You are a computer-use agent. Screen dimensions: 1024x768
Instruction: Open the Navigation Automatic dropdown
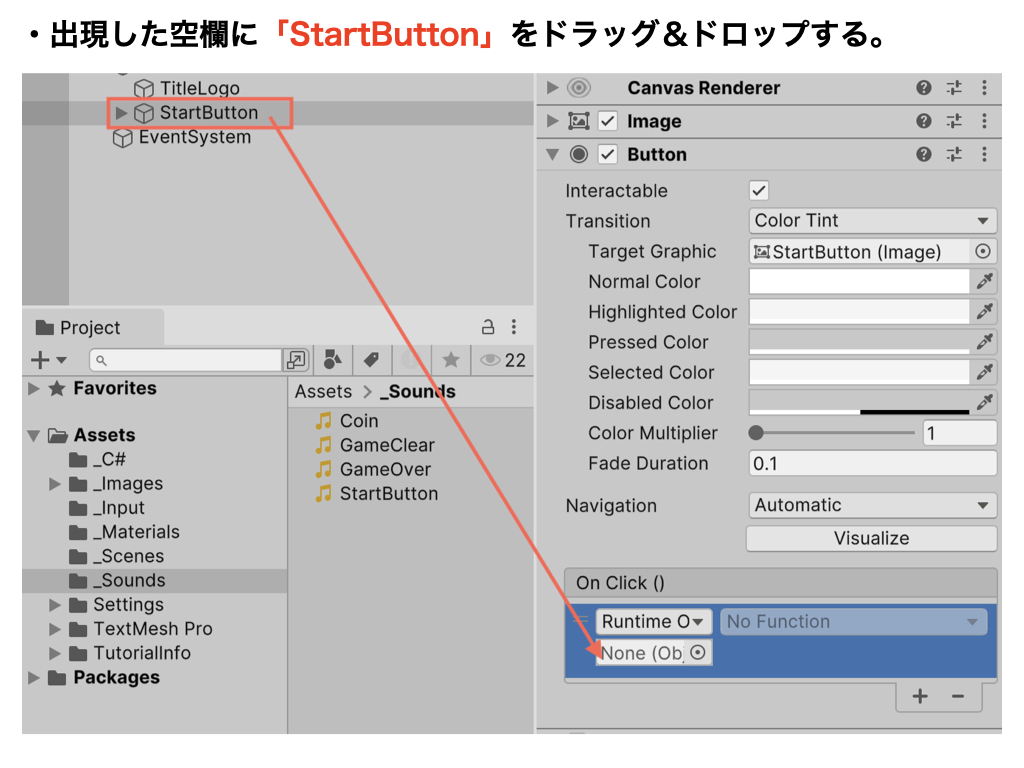click(872, 506)
